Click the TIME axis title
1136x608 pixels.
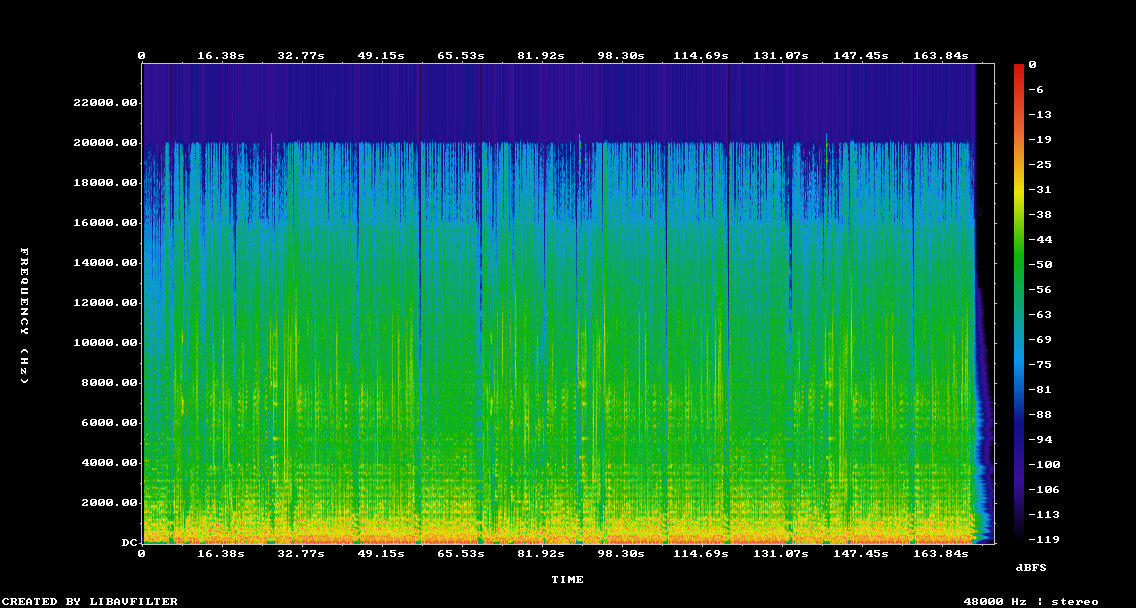tap(567, 580)
